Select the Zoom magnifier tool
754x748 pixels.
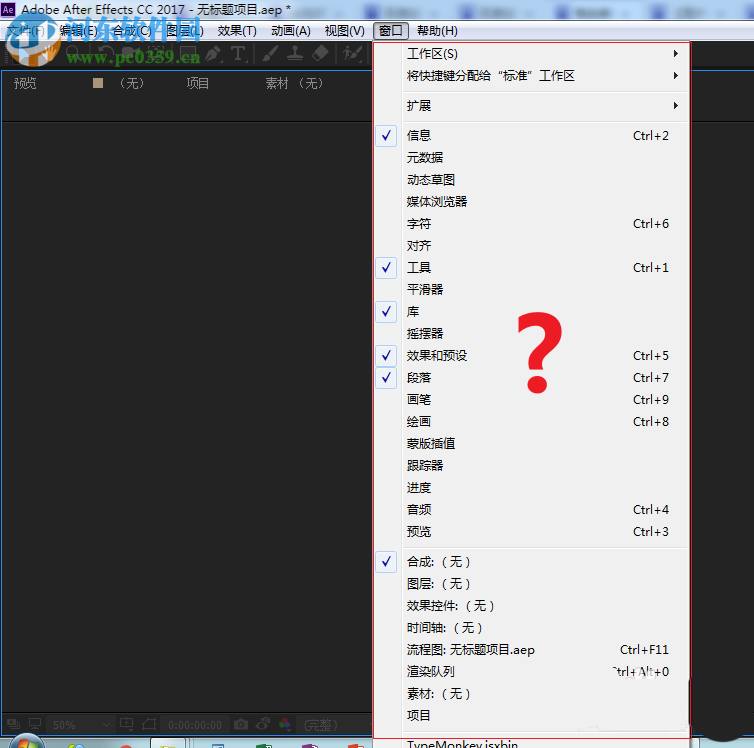tap(73, 53)
